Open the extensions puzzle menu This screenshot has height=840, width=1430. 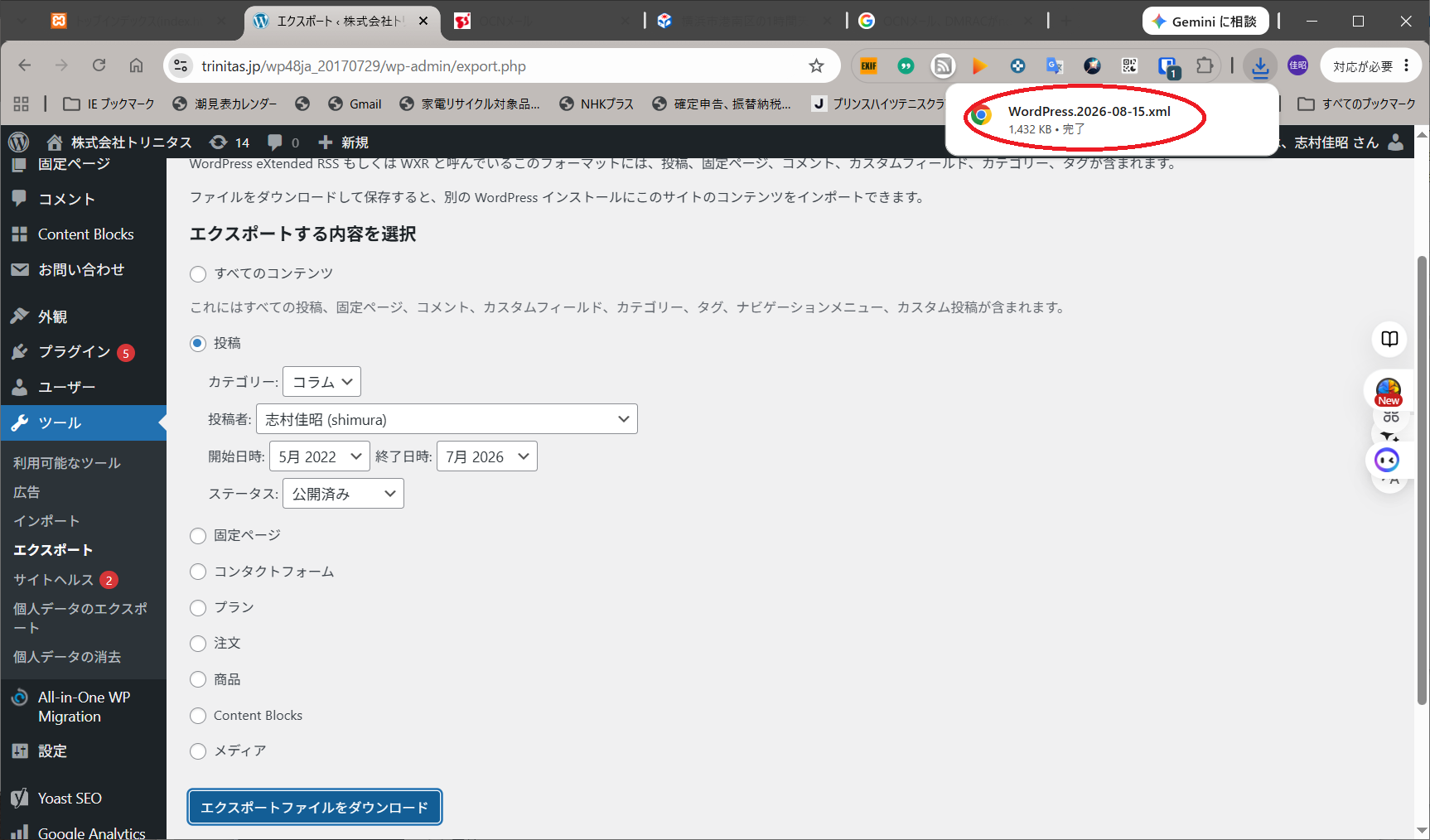[1205, 66]
